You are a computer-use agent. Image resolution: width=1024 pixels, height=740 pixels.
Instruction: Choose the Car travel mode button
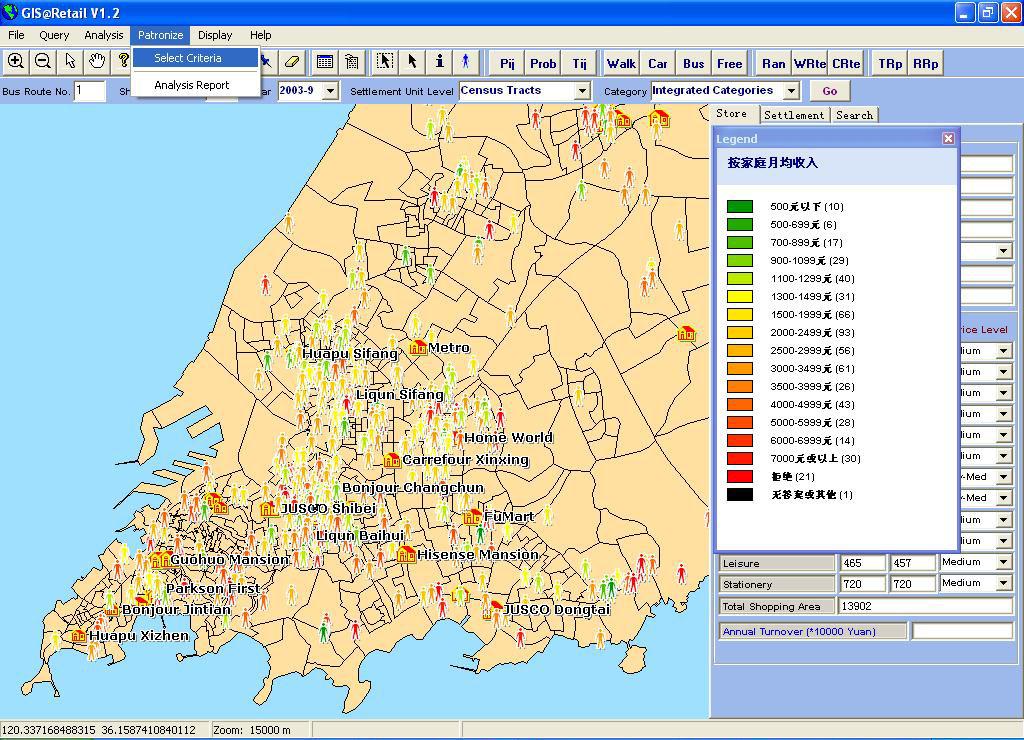658,63
